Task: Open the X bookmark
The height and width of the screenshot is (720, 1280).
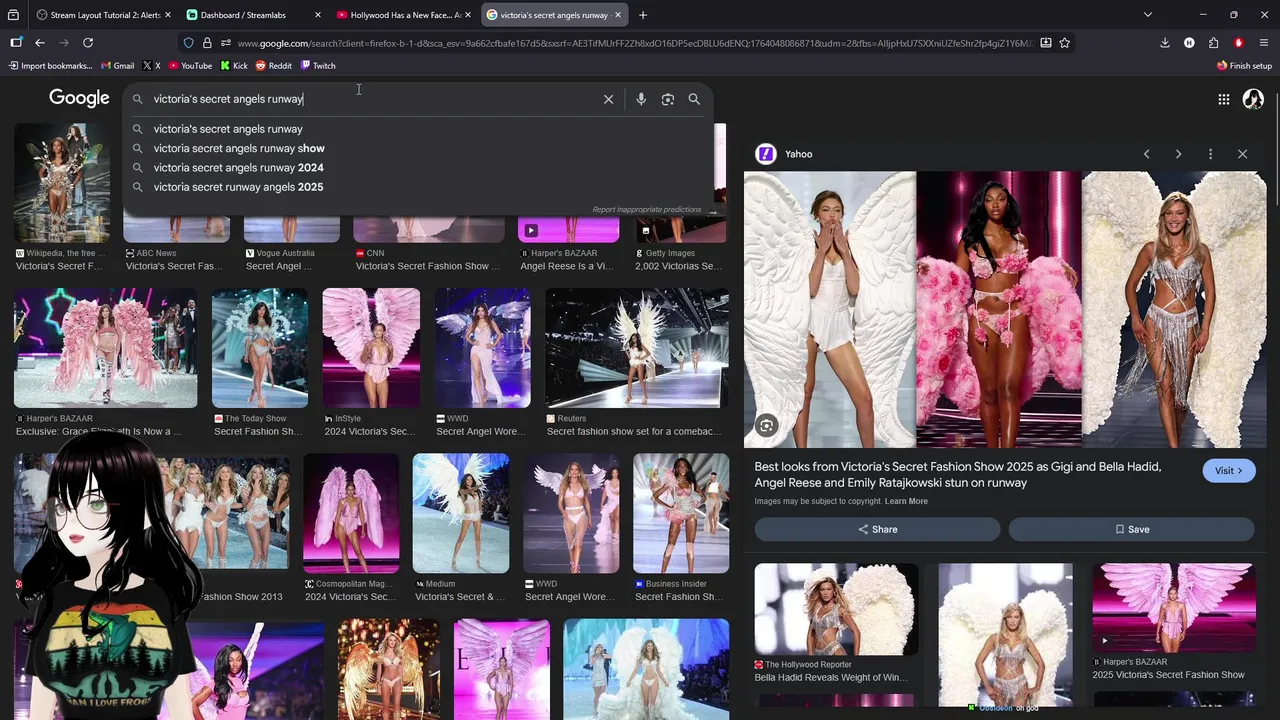Action: 151,66
